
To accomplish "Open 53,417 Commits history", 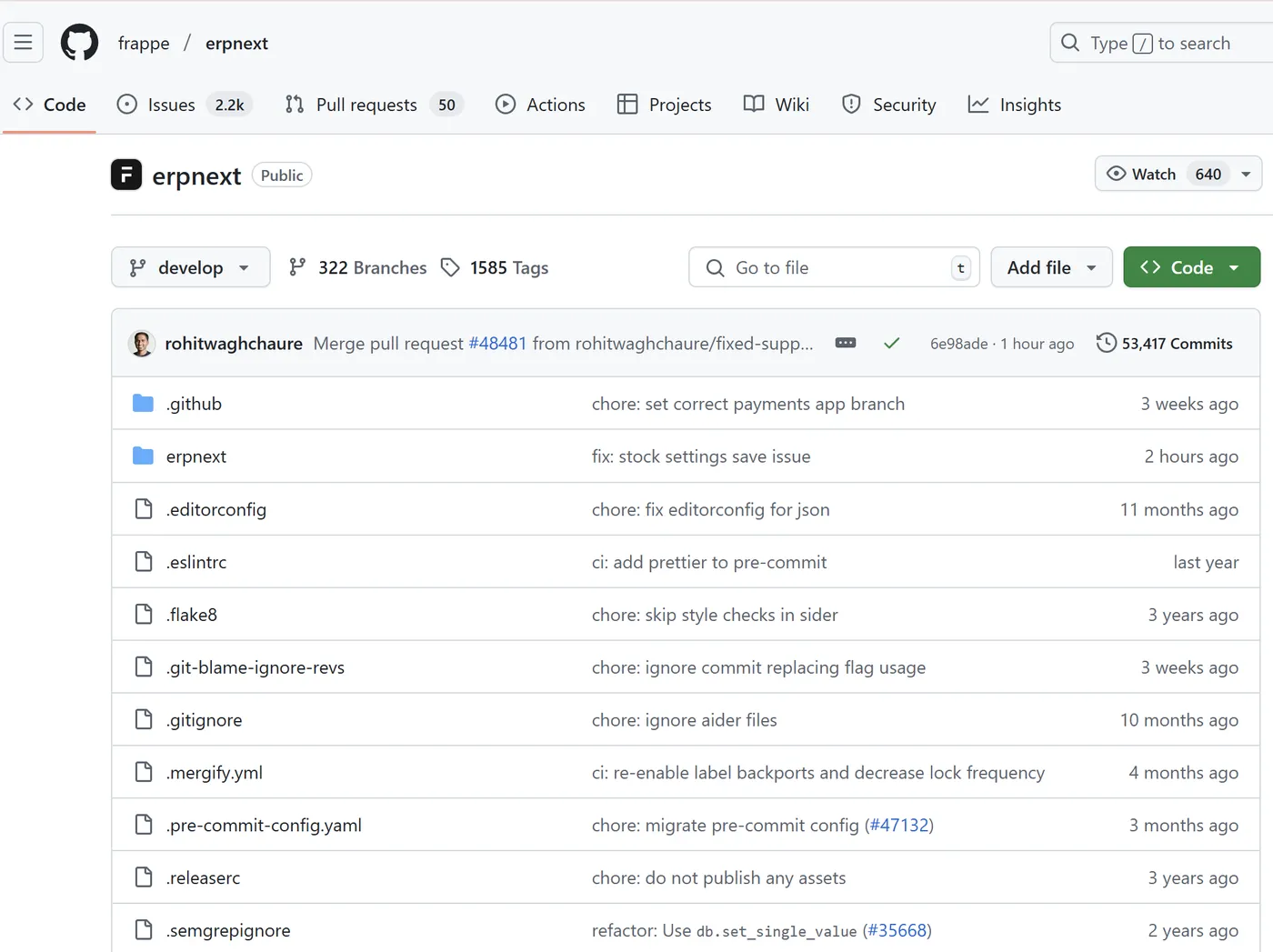I will pyautogui.click(x=1165, y=343).
